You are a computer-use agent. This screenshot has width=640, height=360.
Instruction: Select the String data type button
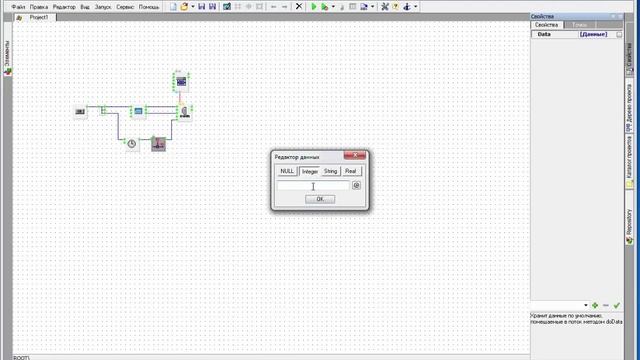pos(331,171)
